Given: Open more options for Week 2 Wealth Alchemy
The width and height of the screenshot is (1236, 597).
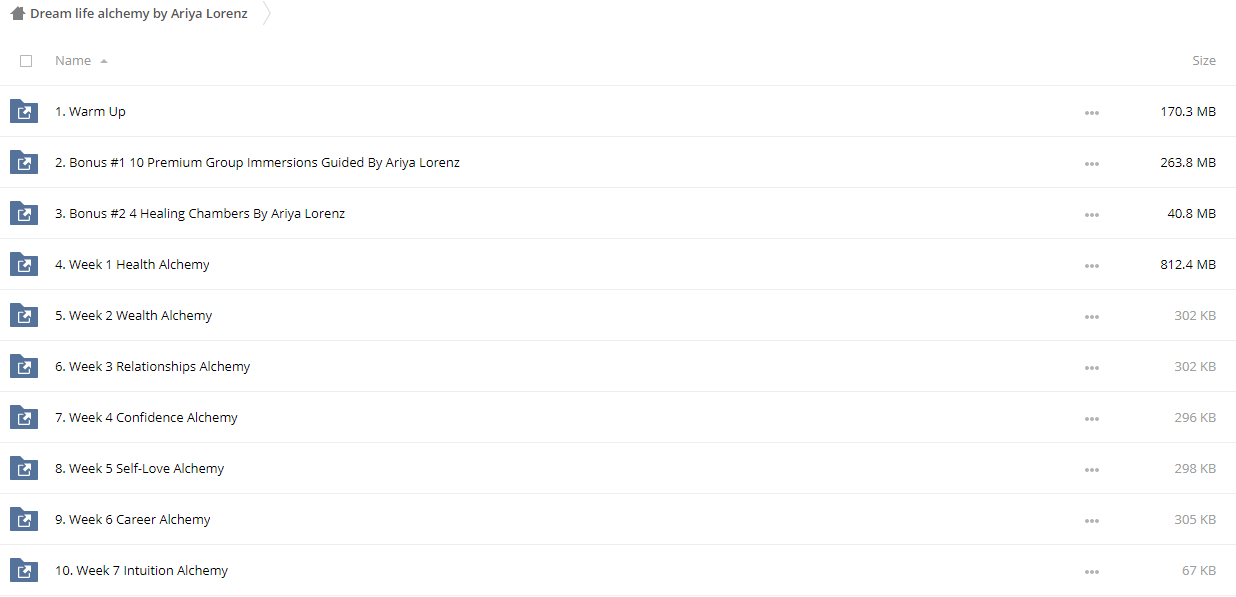Looking at the screenshot, I should 1091,317.
